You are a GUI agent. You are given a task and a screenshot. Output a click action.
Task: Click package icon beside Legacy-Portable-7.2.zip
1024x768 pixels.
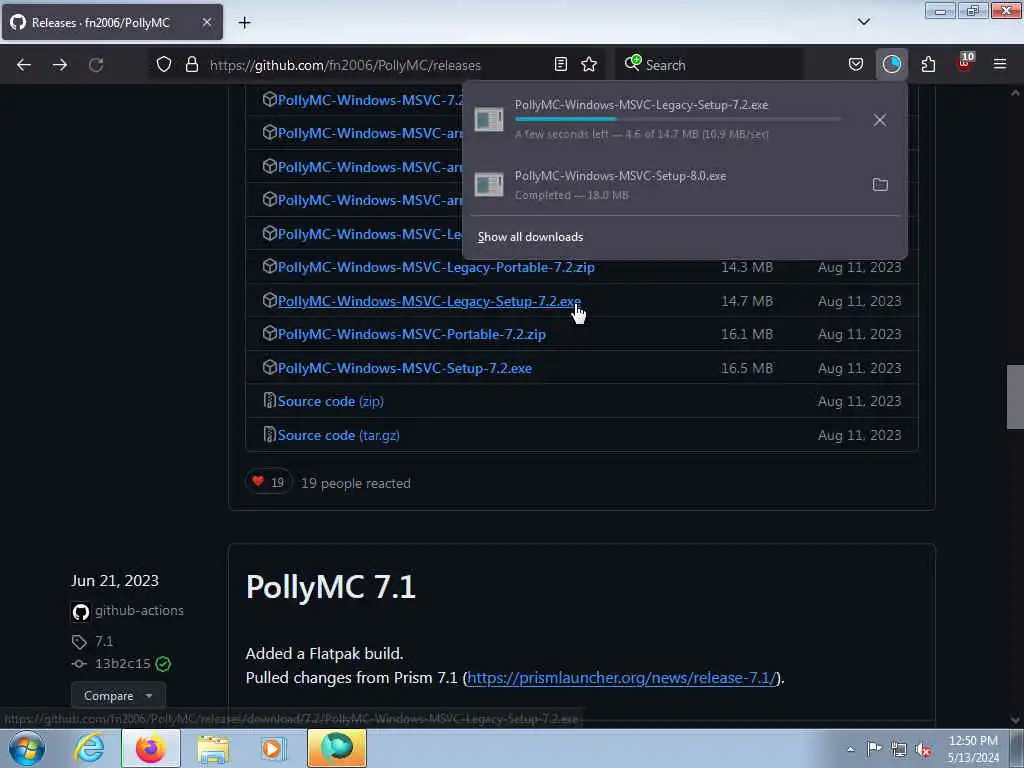pos(269,266)
